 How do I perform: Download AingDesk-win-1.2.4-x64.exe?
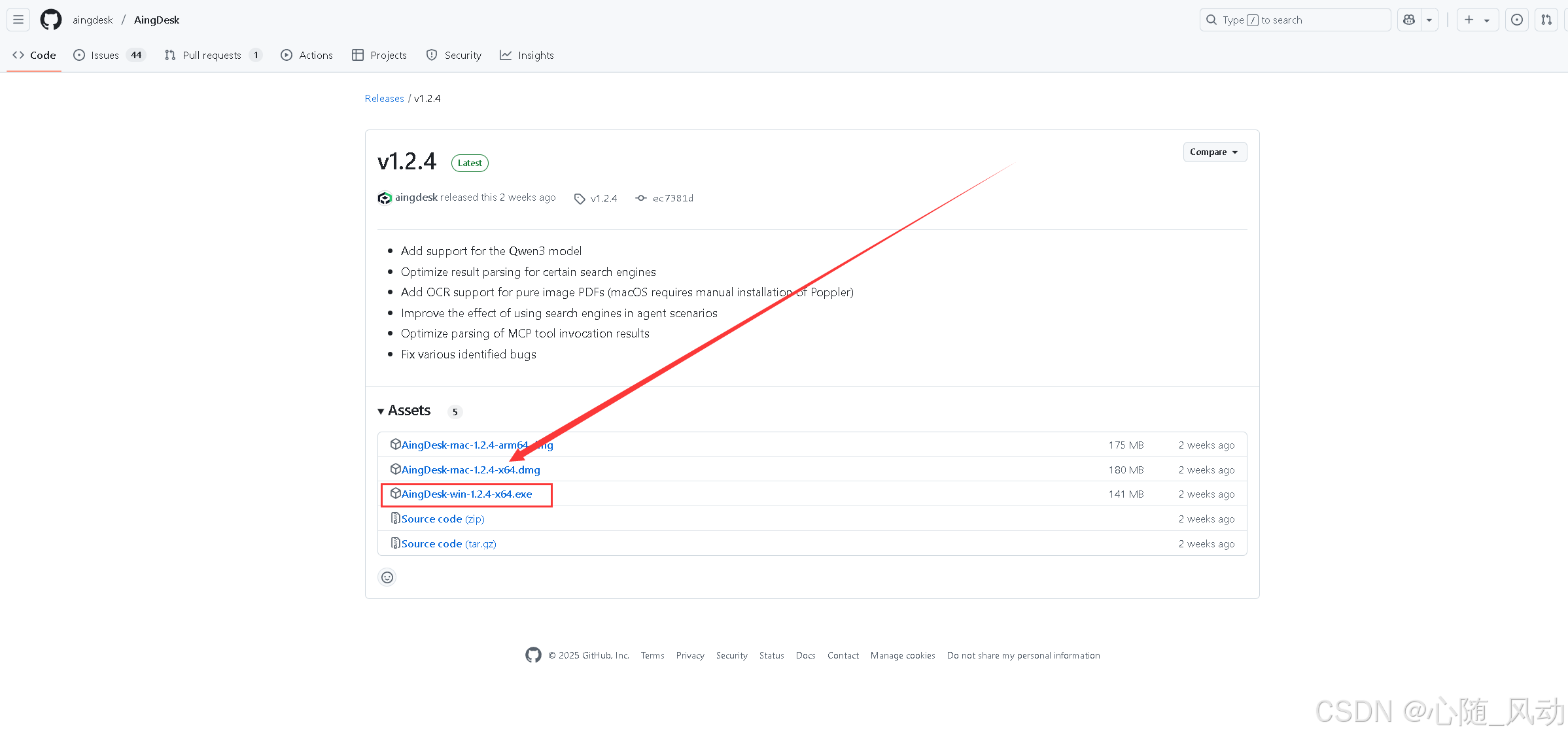pos(466,494)
